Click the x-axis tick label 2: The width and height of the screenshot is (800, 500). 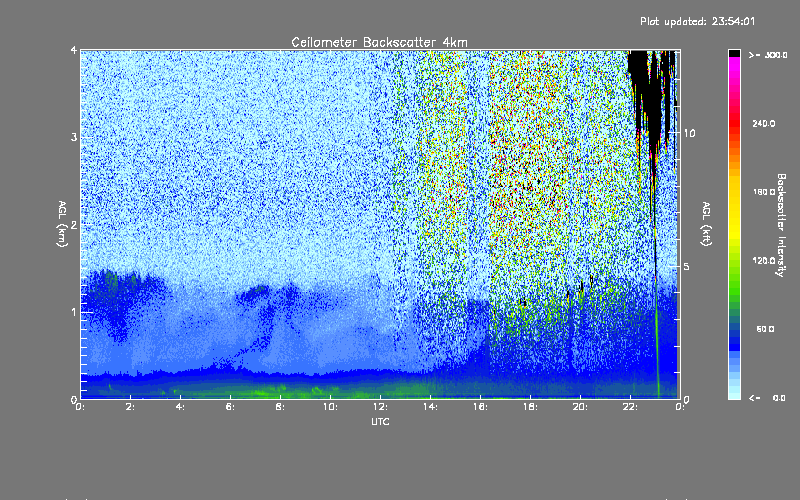[x=131, y=407]
